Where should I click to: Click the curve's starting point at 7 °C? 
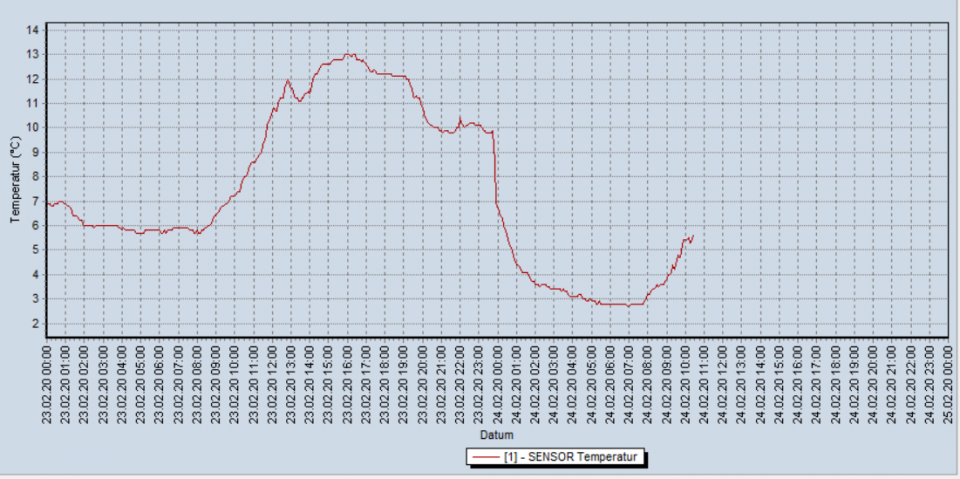pos(48,203)
